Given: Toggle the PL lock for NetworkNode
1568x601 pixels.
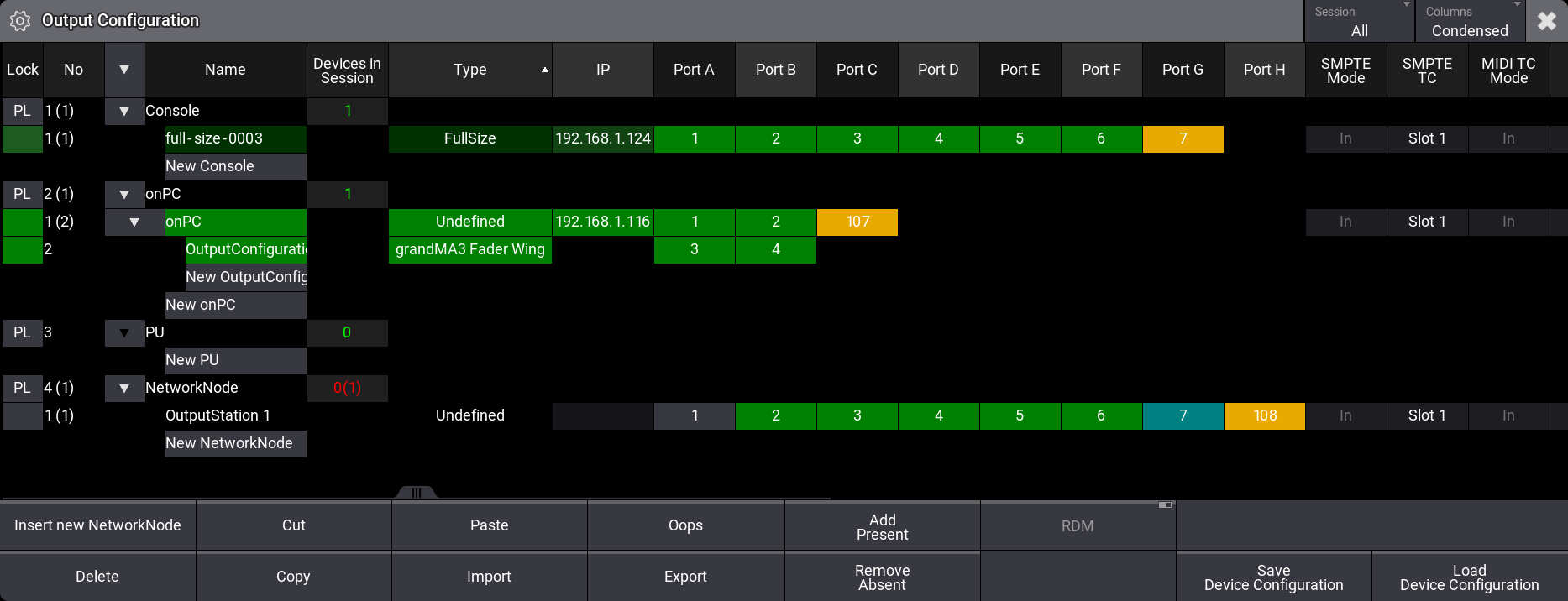Looking at the screenshot, I should (22, 388).
